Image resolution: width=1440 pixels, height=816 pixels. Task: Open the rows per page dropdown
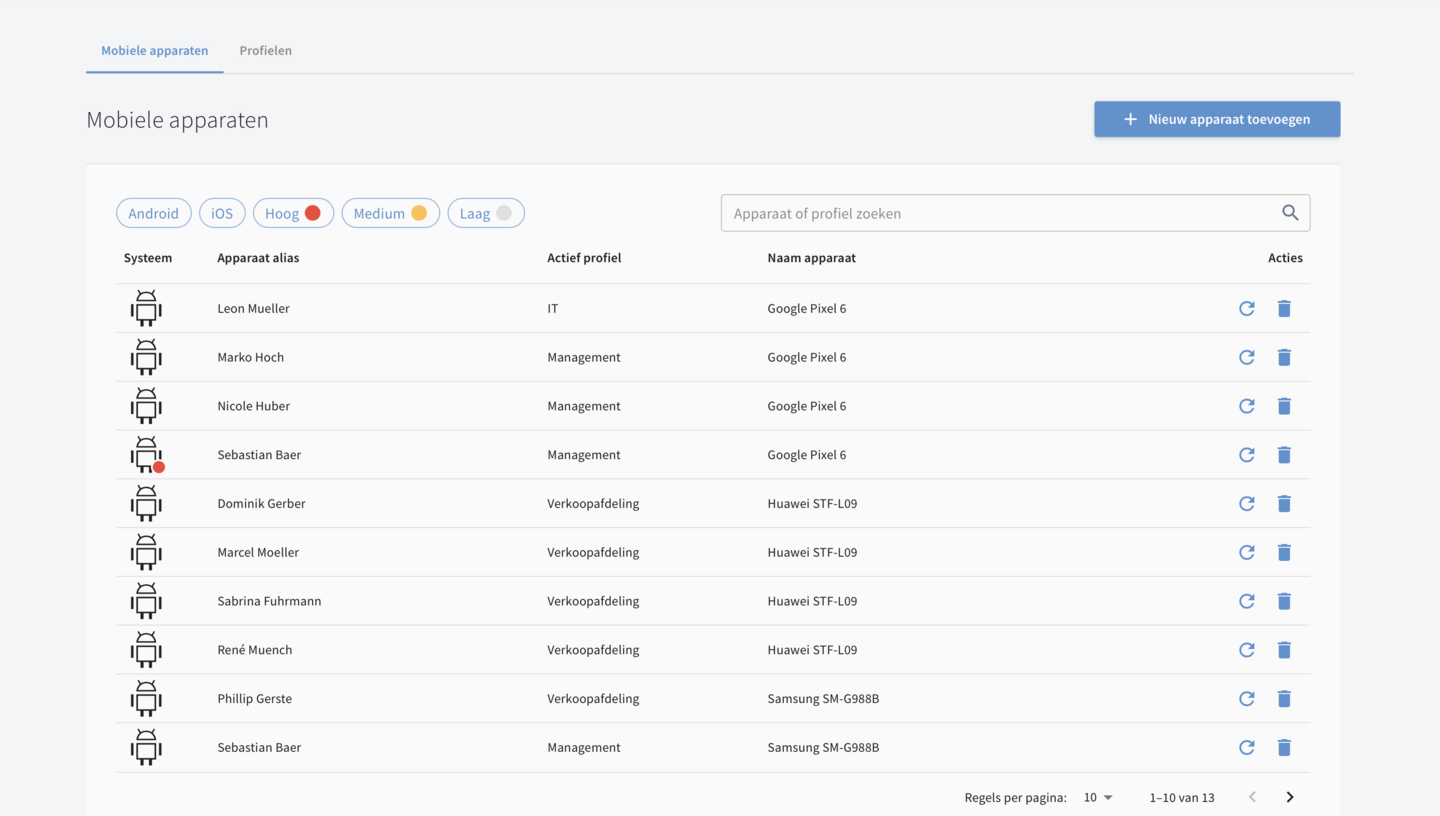click(1098, 797)
